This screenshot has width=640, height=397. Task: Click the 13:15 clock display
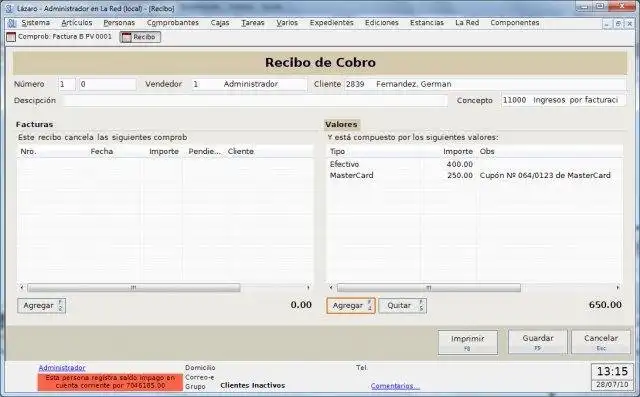click(x=612, y=371)
